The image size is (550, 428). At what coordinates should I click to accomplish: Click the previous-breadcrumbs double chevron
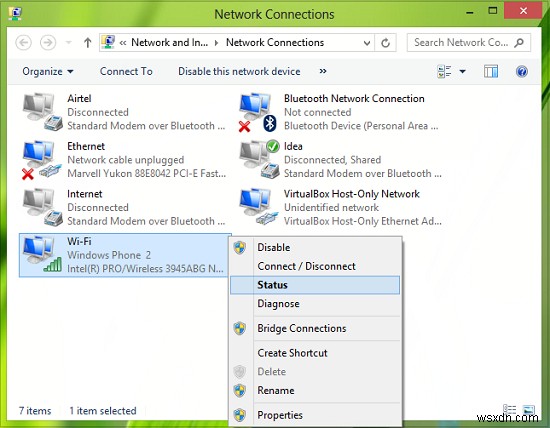point(123,43)
